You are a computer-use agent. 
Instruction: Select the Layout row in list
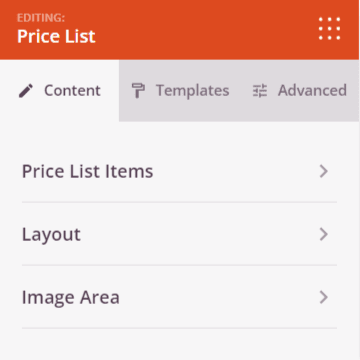tap(179, 234)
